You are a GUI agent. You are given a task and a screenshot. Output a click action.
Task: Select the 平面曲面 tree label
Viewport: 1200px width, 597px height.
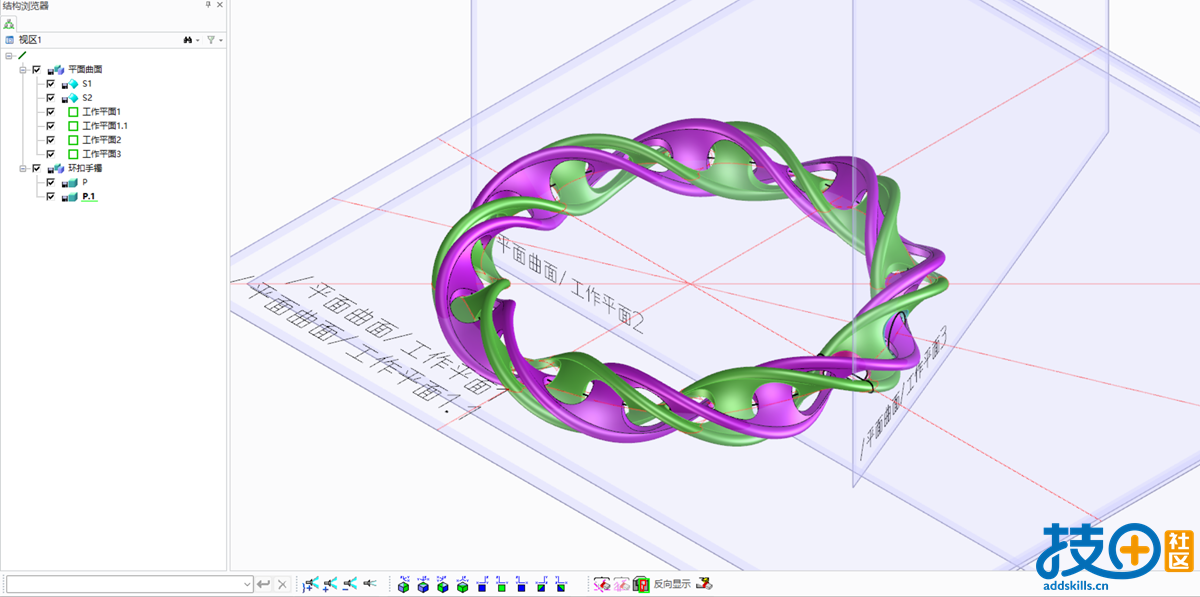85,70
